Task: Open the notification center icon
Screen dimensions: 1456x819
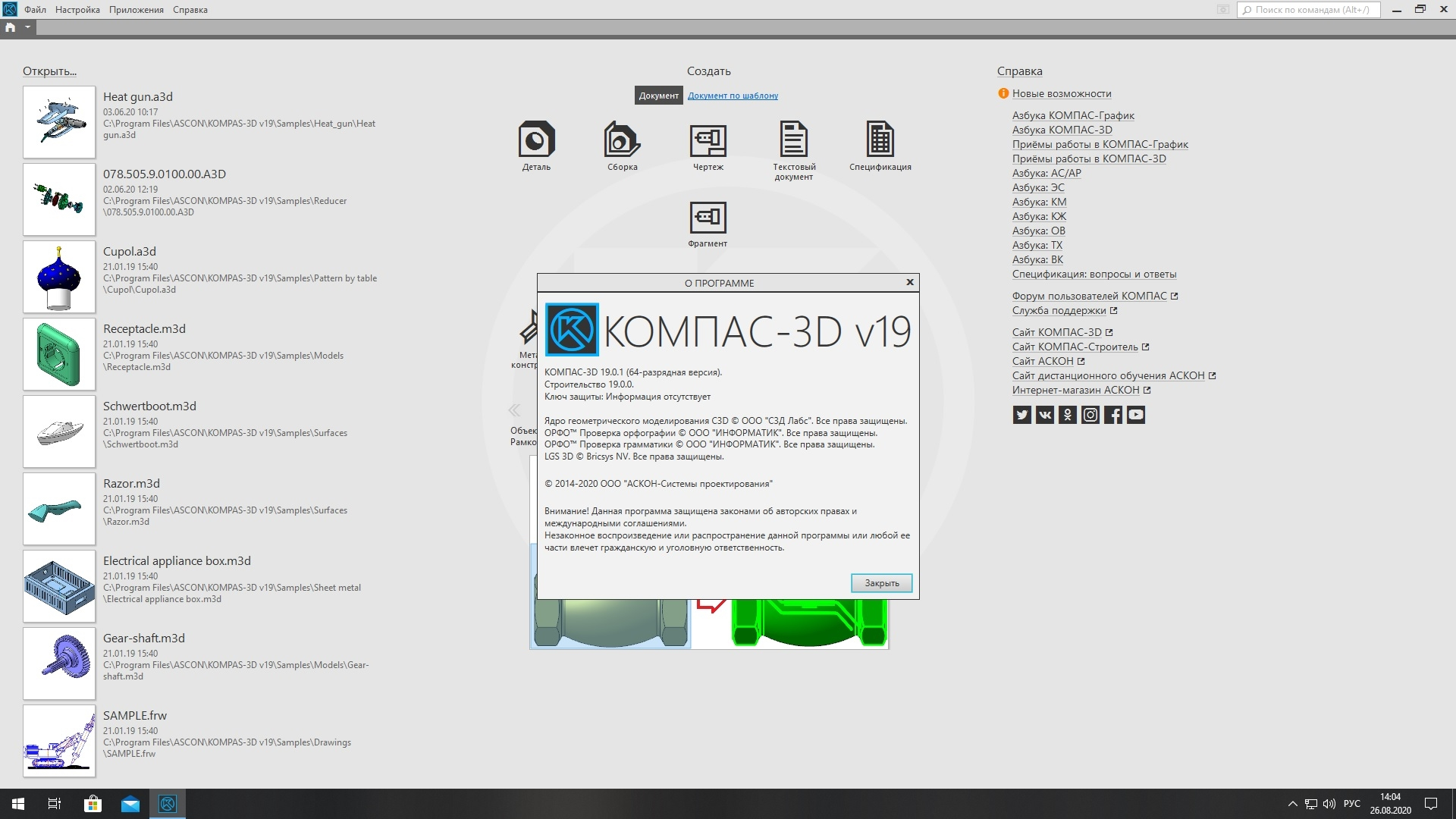Action: click(x=1431, y=804)
